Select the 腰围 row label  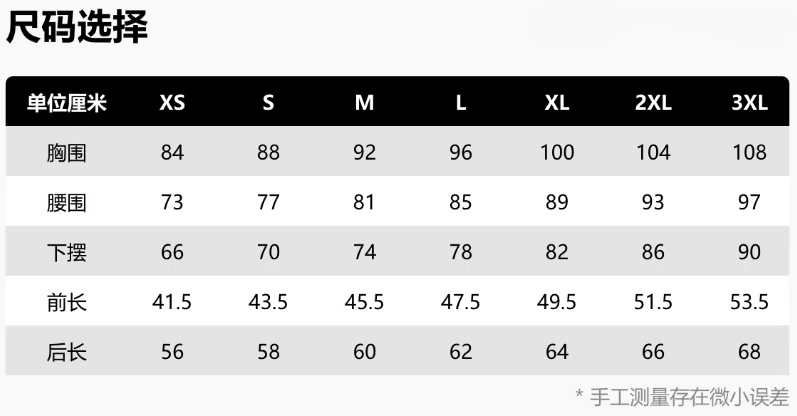67,203
